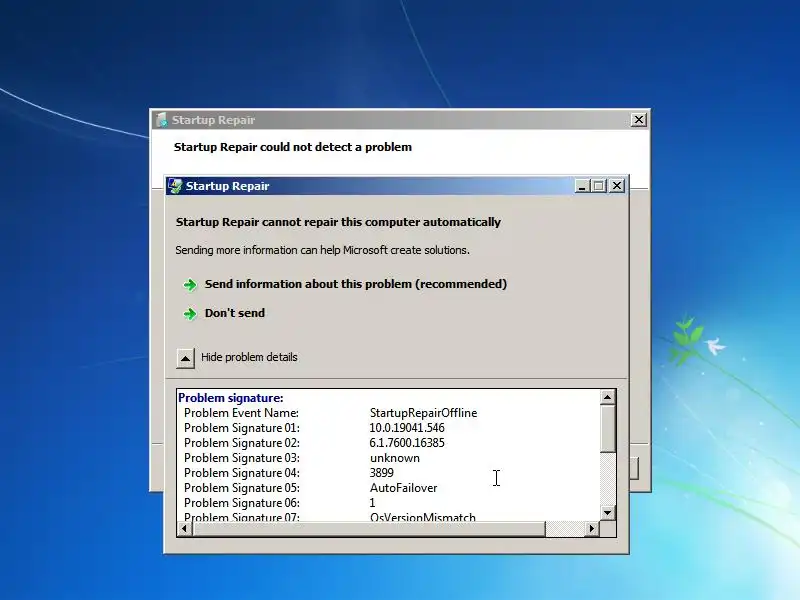Minimize the front Startup Repair dialog
The height and width of the screenshot is (600, 800).
[x=582, y=186]
